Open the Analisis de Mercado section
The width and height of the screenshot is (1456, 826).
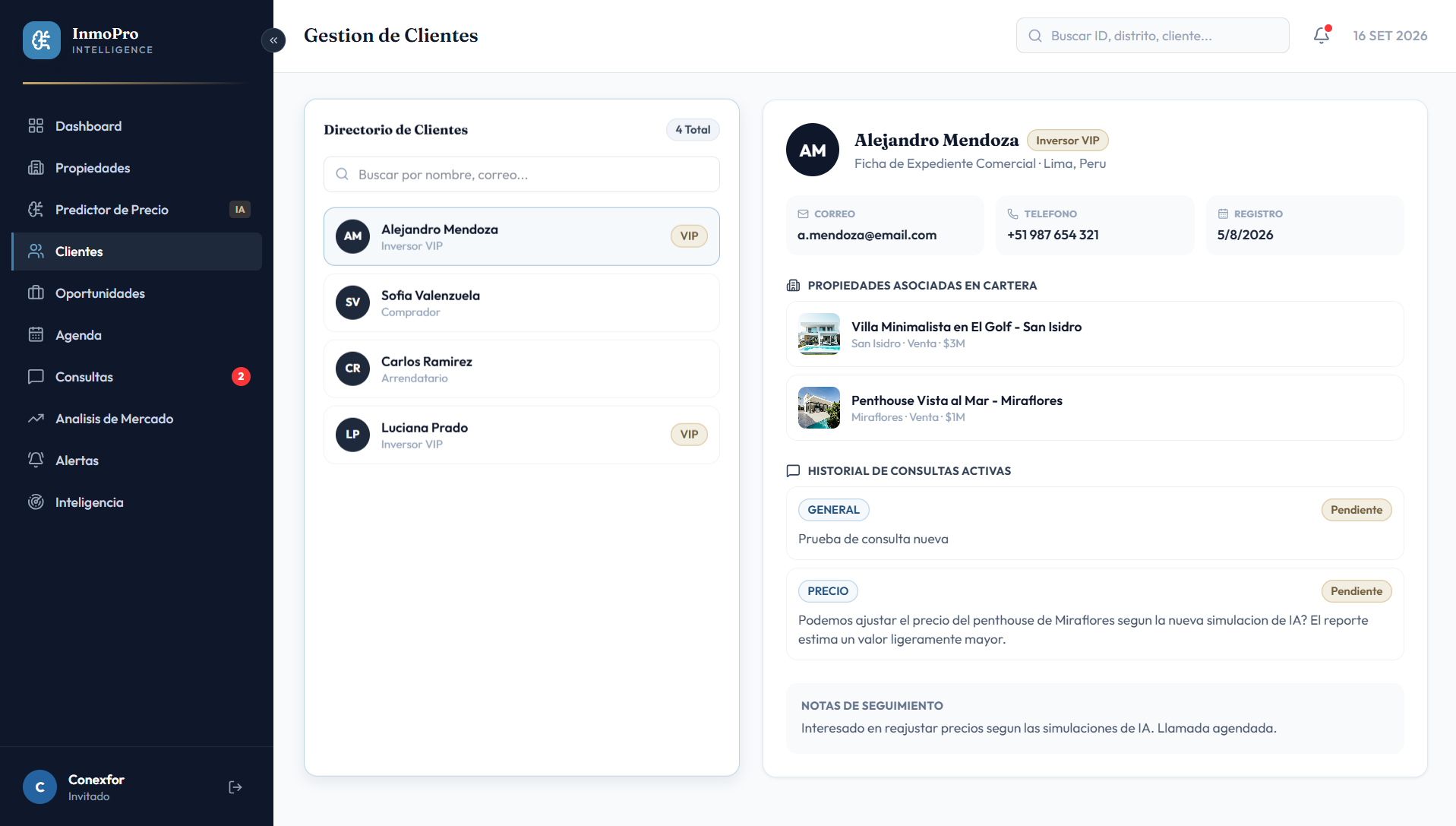pyautogui.click(x=137, y=419)
